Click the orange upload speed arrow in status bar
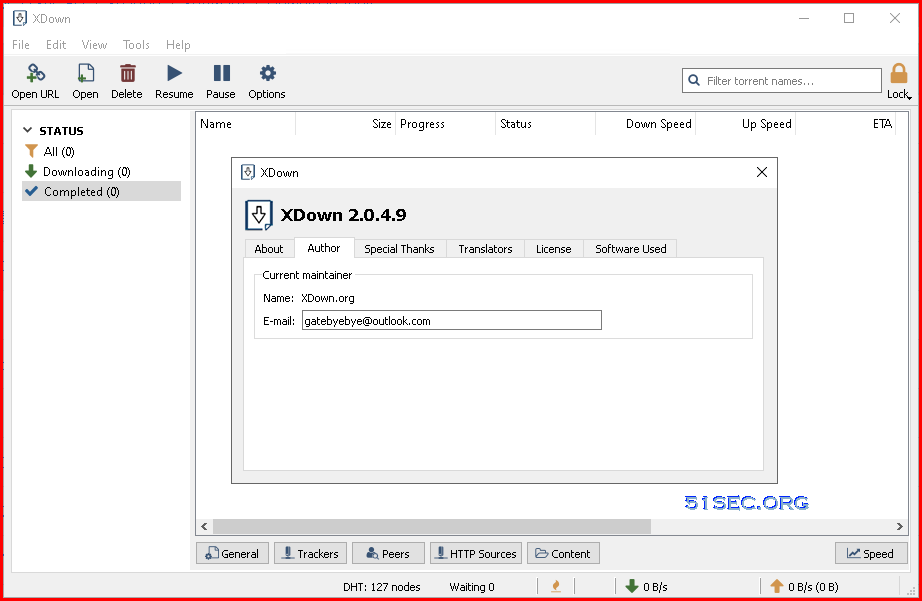This screenshot has height=601, width=922. (777, 586)
